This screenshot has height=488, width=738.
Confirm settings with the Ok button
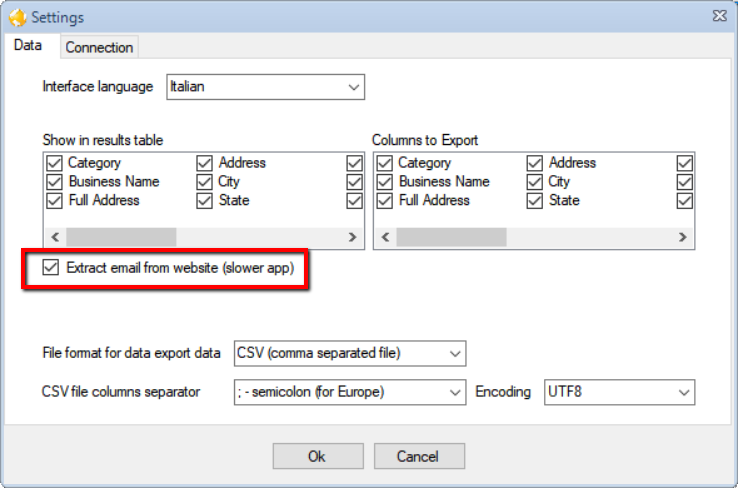pos(318,456)
